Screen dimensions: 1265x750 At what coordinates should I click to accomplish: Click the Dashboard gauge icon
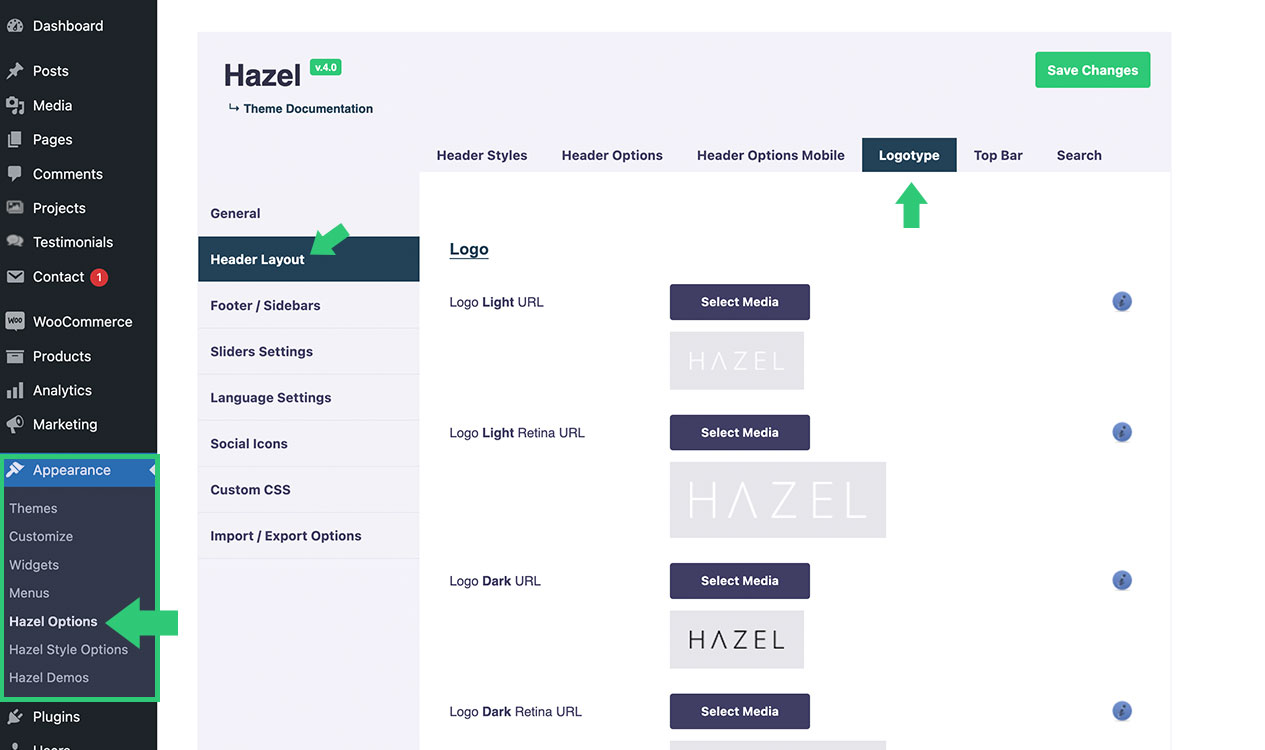[x=15, y=26]
